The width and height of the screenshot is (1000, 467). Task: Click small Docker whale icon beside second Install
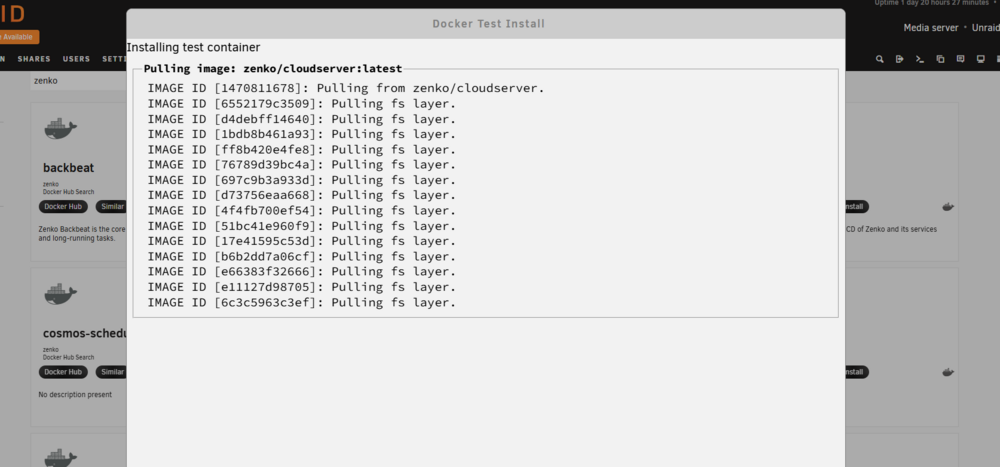[948, 372]
